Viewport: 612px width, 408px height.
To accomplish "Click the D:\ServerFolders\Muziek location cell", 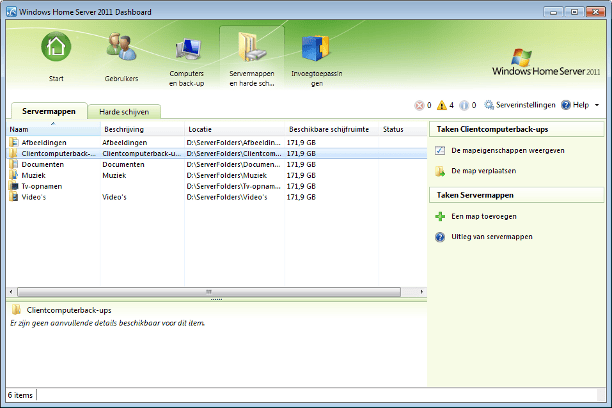I will 227,175.
